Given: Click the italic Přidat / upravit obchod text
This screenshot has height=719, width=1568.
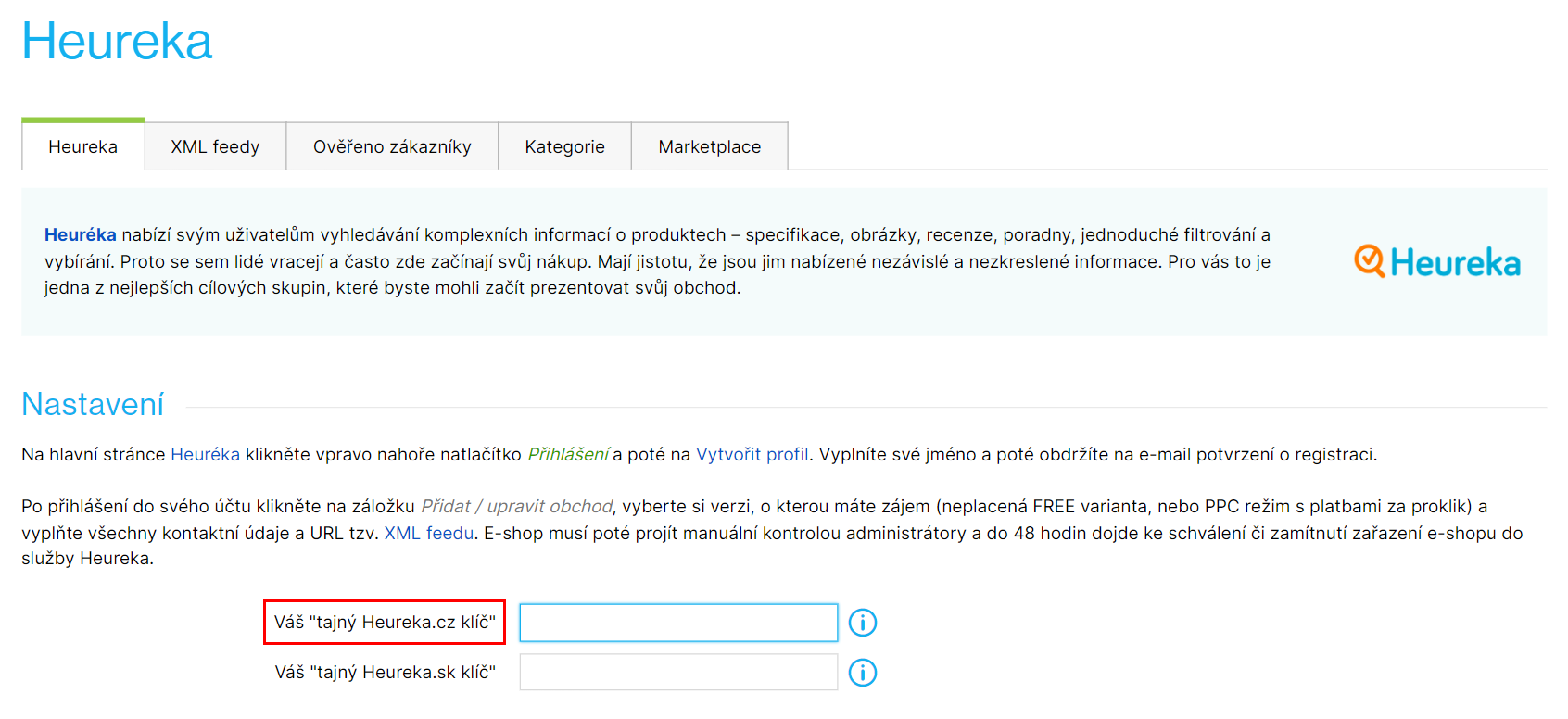Looking at the screenshot, I should click(x=516, y=507).
